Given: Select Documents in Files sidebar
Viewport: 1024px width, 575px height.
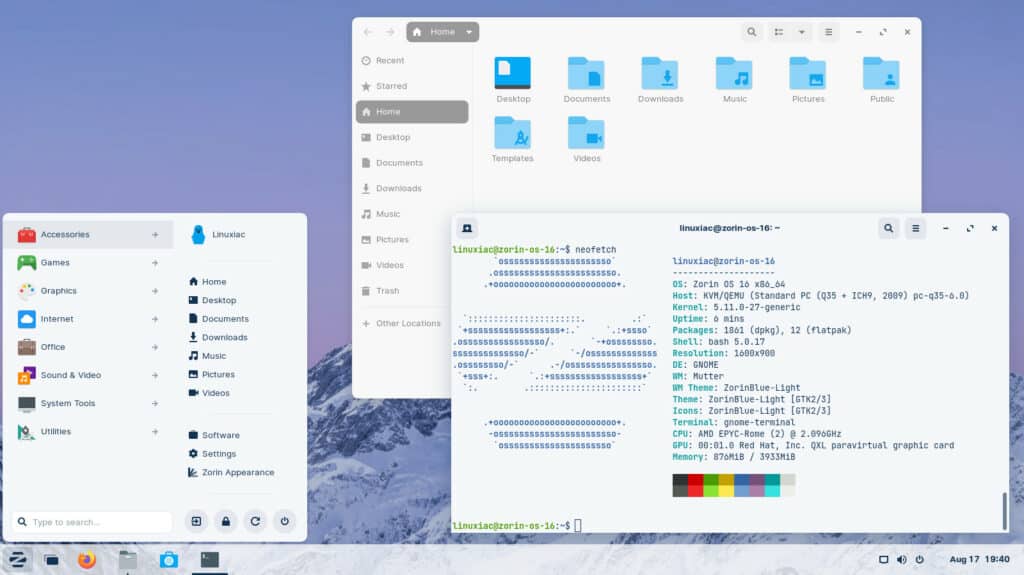Looking at the screenshot, I should pyautogui.click(x=412, y=163).
